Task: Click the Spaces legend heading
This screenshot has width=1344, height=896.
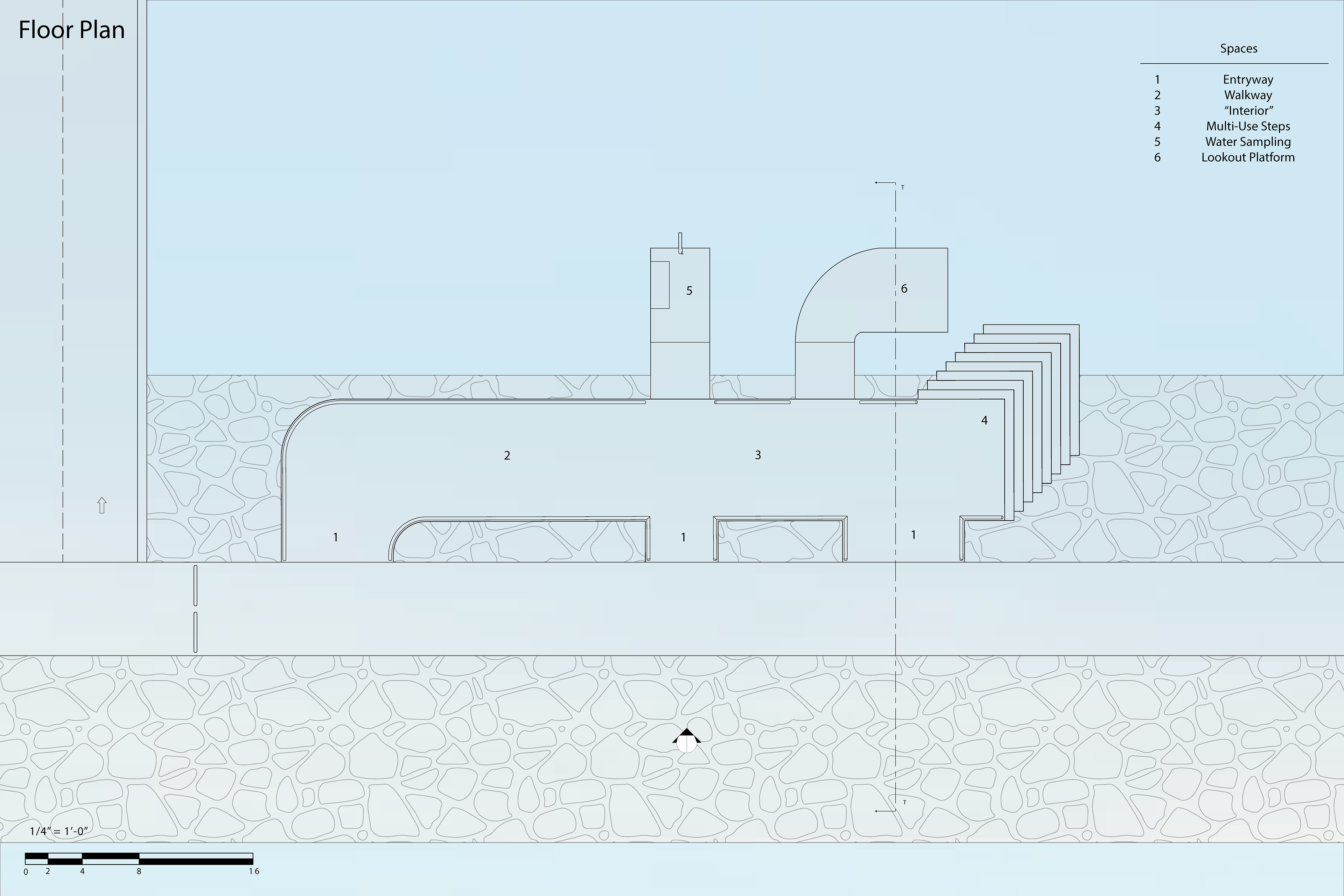Action: coord(1238,49)
